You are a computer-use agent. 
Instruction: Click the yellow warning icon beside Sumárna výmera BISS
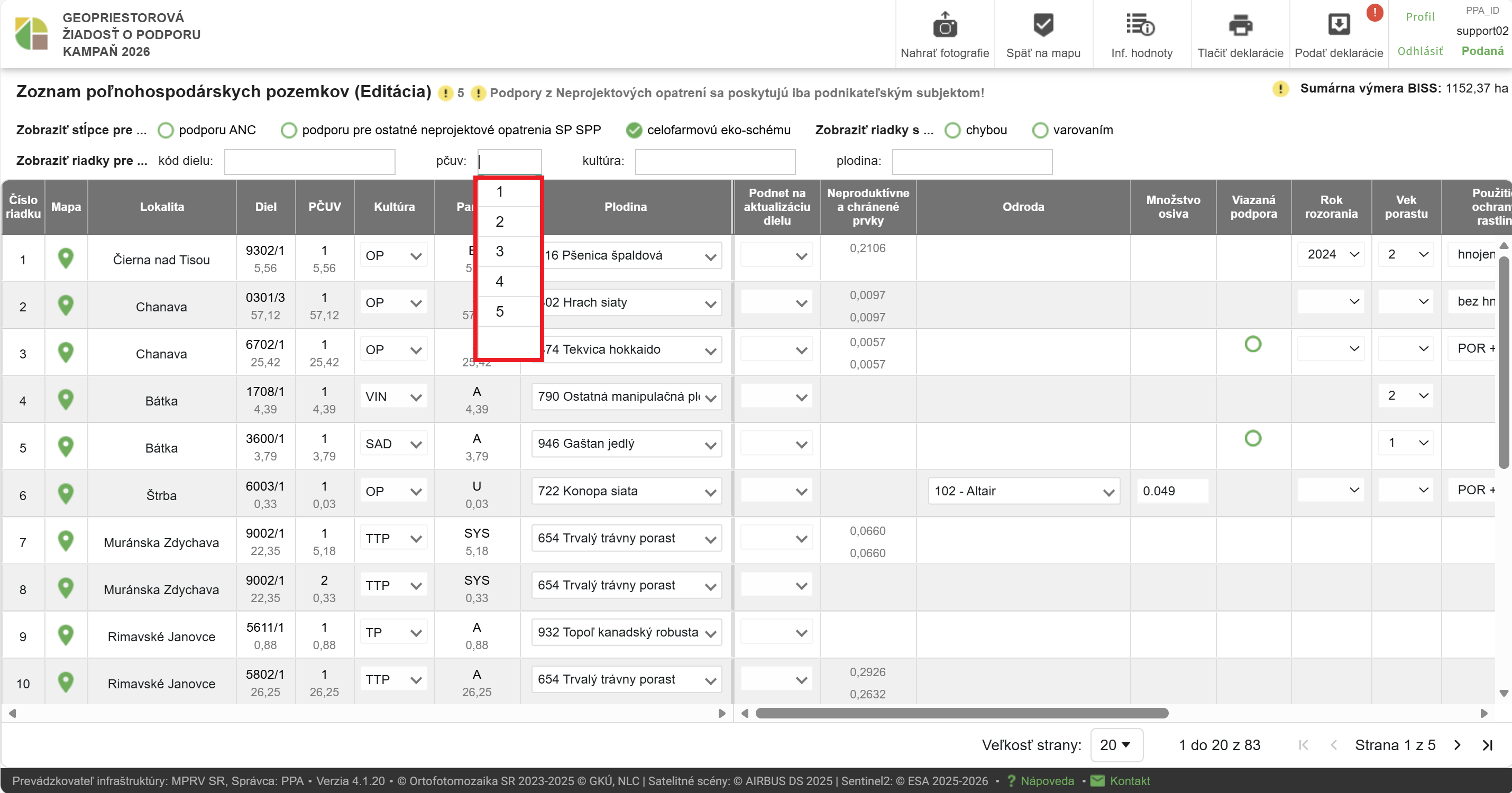tap(1280, 89)
